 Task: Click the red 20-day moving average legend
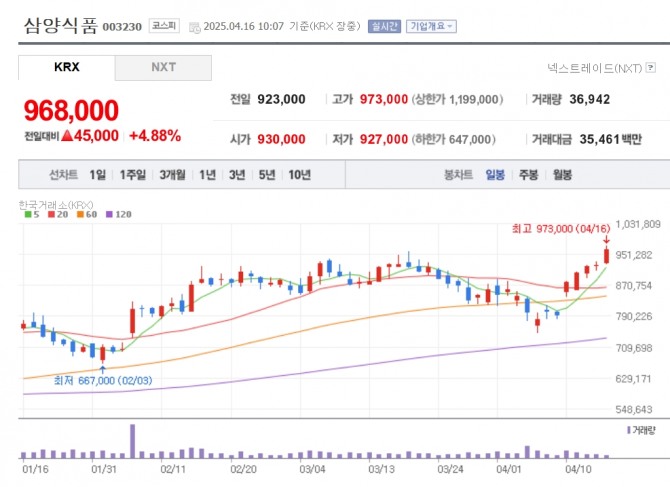[x=58, y=214]
